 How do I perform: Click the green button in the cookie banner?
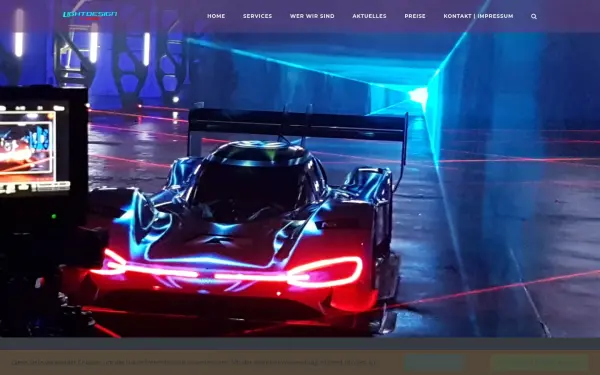click(539, 363)
